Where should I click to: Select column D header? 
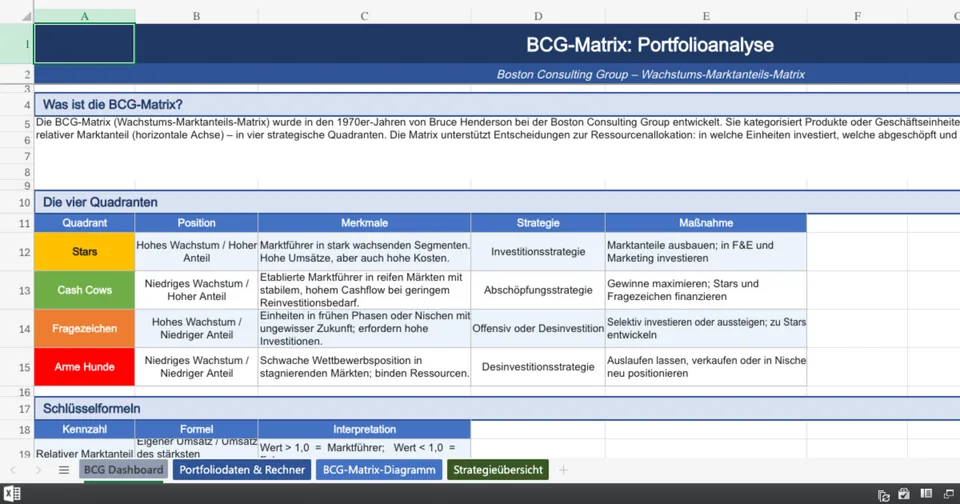pyautogui.click(x=538, y=17)
